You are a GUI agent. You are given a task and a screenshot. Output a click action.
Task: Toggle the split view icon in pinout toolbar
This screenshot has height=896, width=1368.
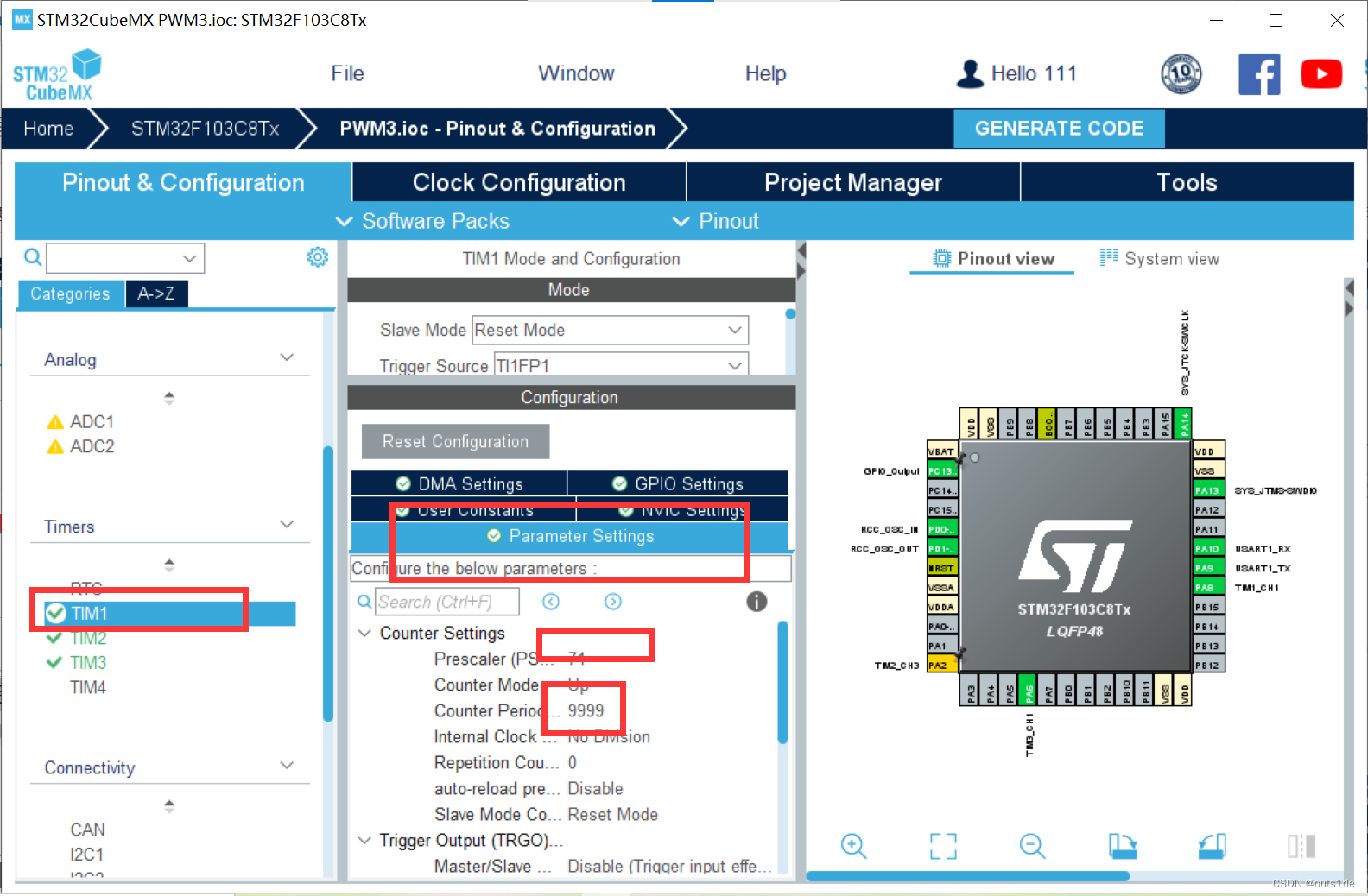coord(1301,846)
